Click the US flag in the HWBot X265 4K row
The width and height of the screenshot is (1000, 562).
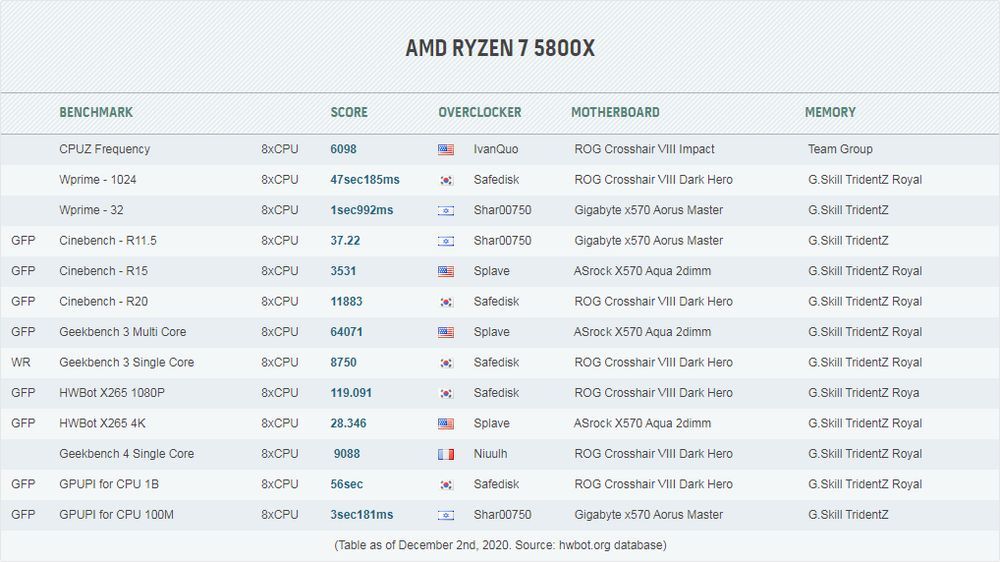[x=446, y=424]
